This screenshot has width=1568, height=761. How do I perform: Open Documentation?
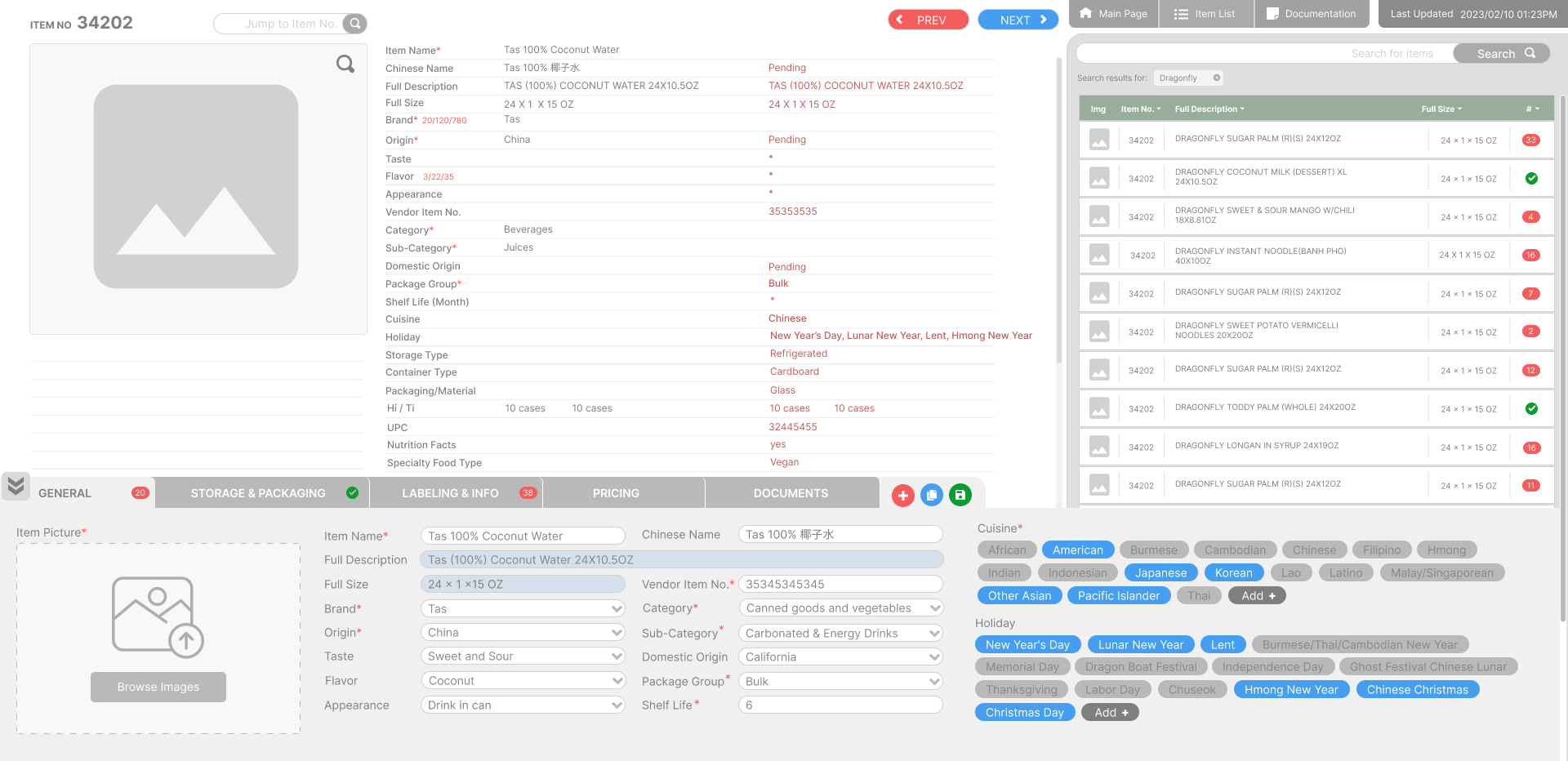point(1312,14)
